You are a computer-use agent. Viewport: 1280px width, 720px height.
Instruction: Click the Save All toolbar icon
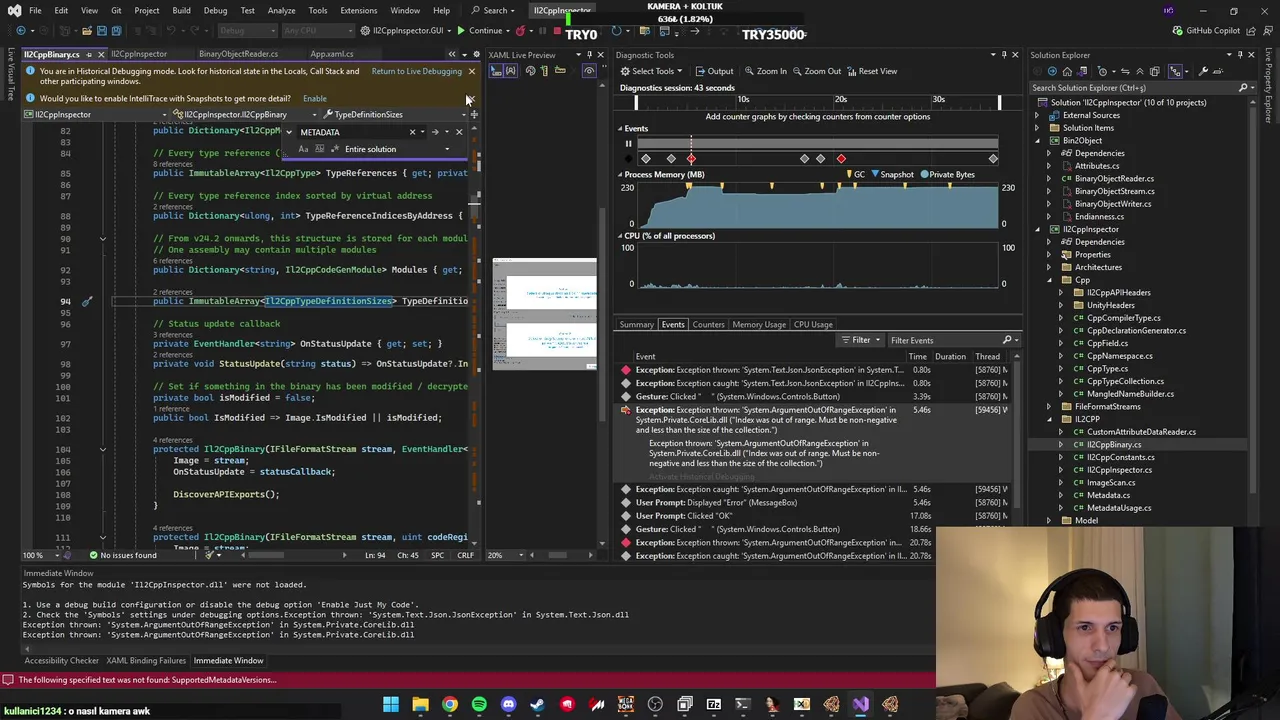[116, 30]
